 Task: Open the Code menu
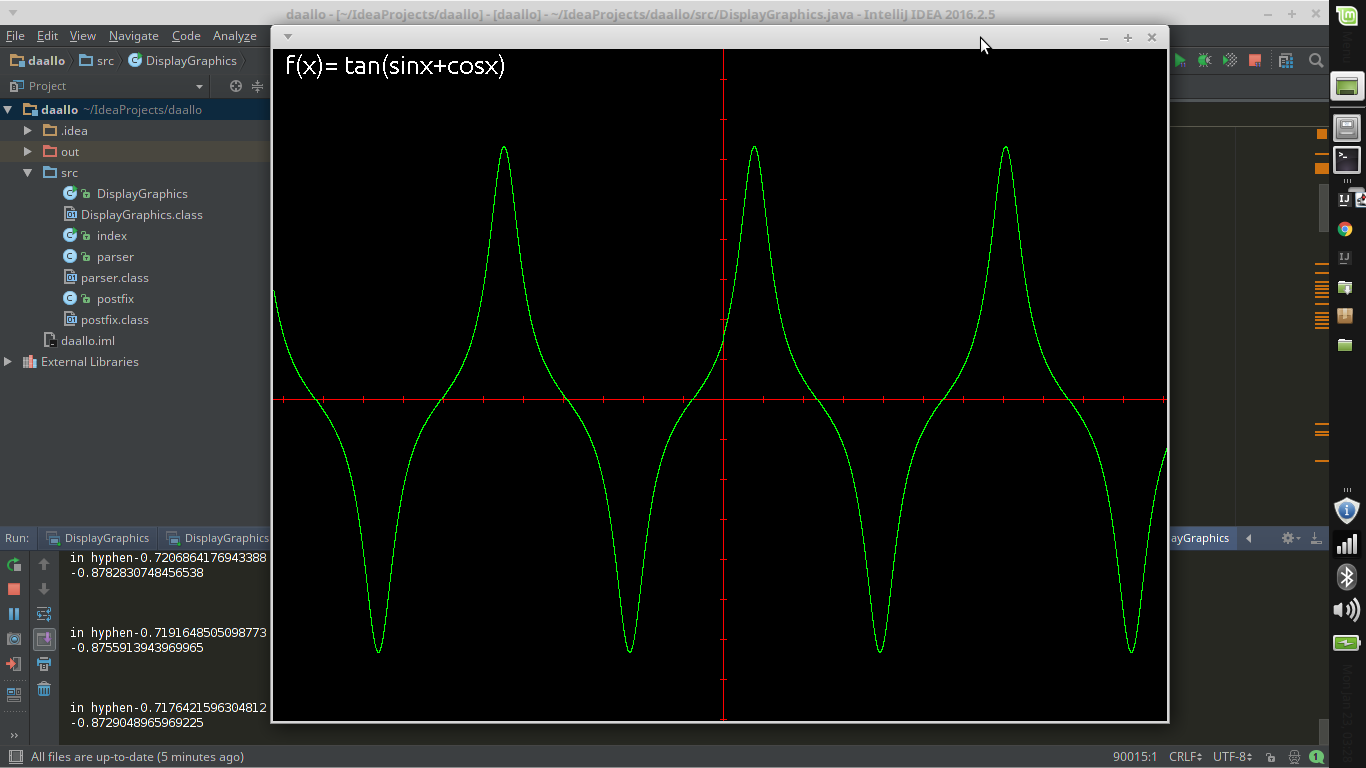coord(186,36)
